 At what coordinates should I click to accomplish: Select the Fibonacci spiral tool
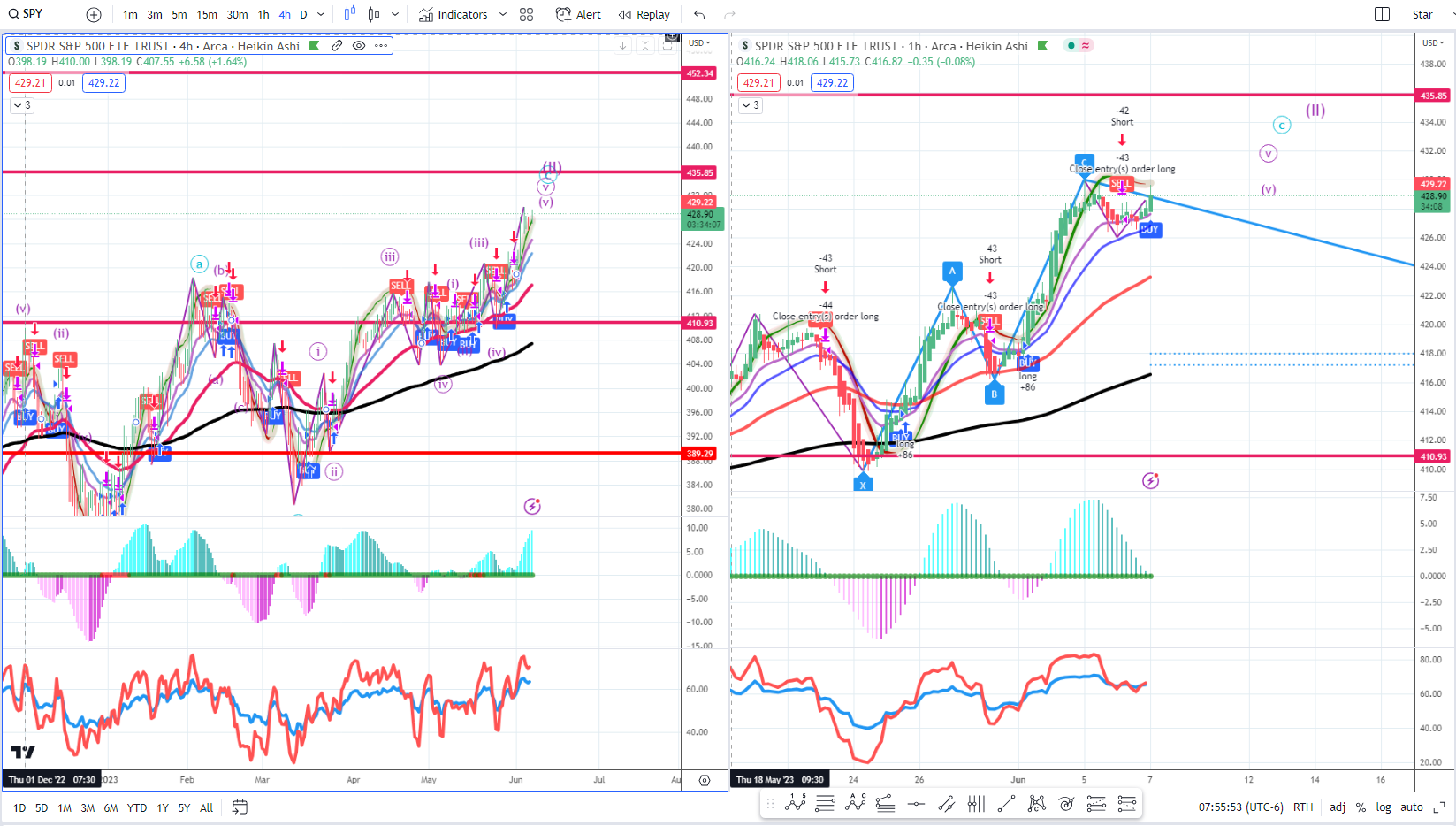click(x=1066, y=803)
